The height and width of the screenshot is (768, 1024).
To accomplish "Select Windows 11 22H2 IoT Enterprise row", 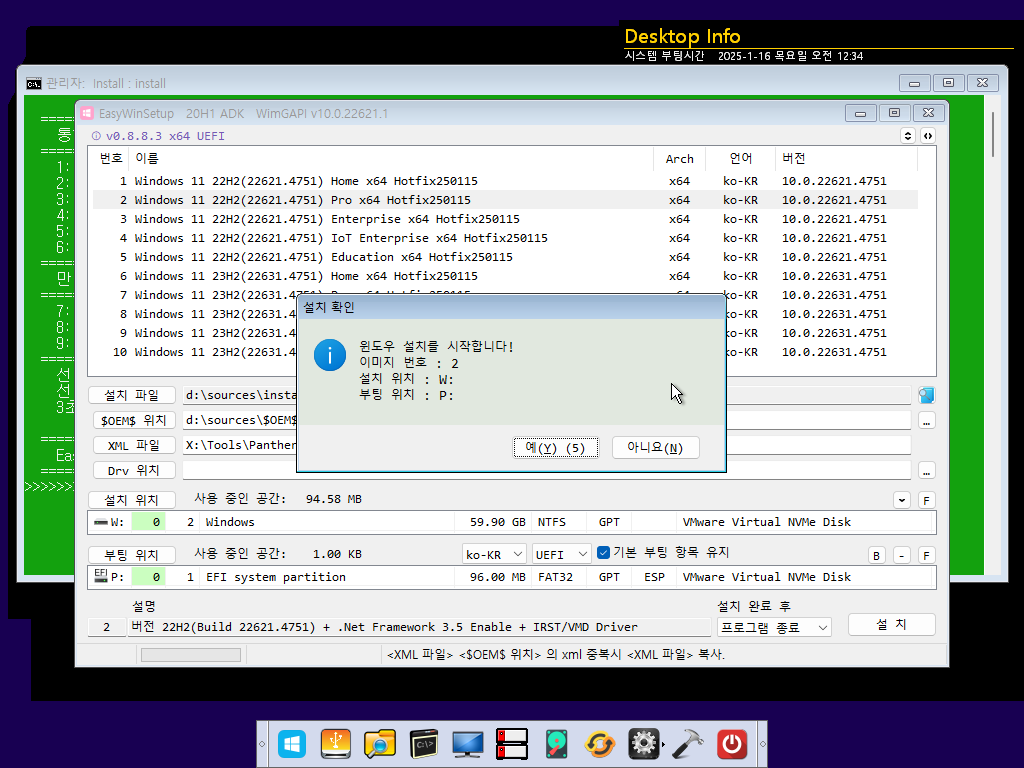I will [505, 238].
